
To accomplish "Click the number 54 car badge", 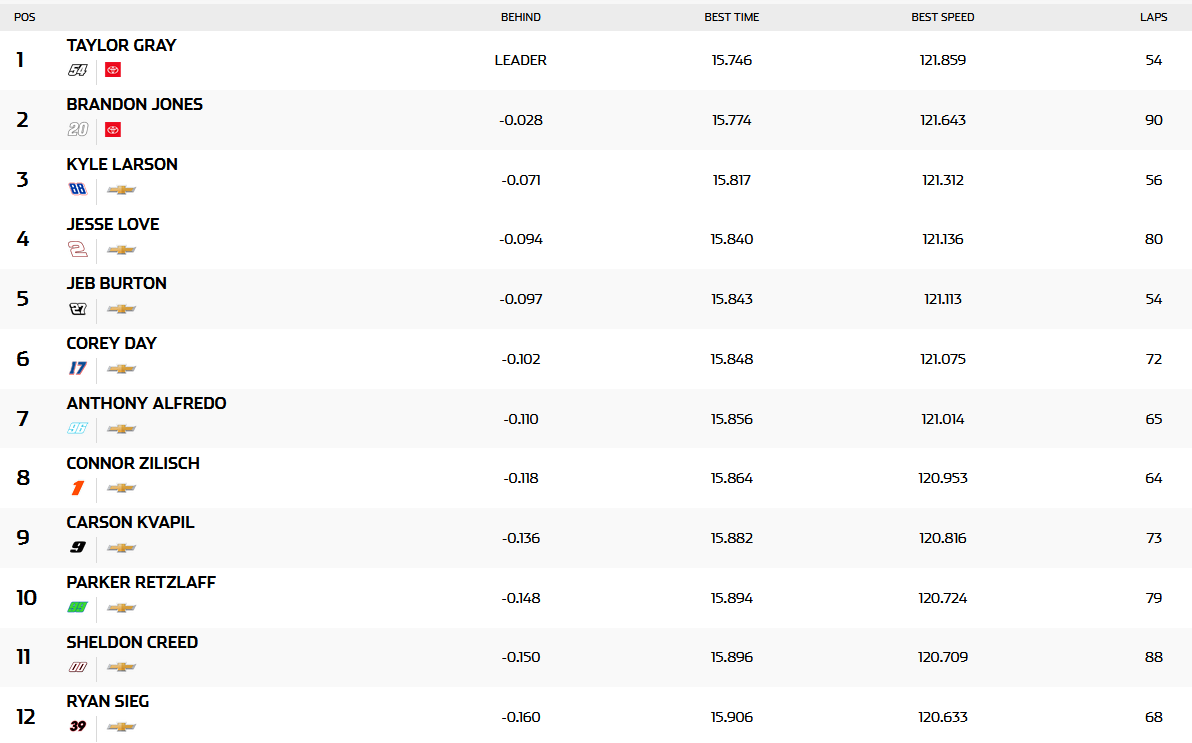I will pos(78,70).
